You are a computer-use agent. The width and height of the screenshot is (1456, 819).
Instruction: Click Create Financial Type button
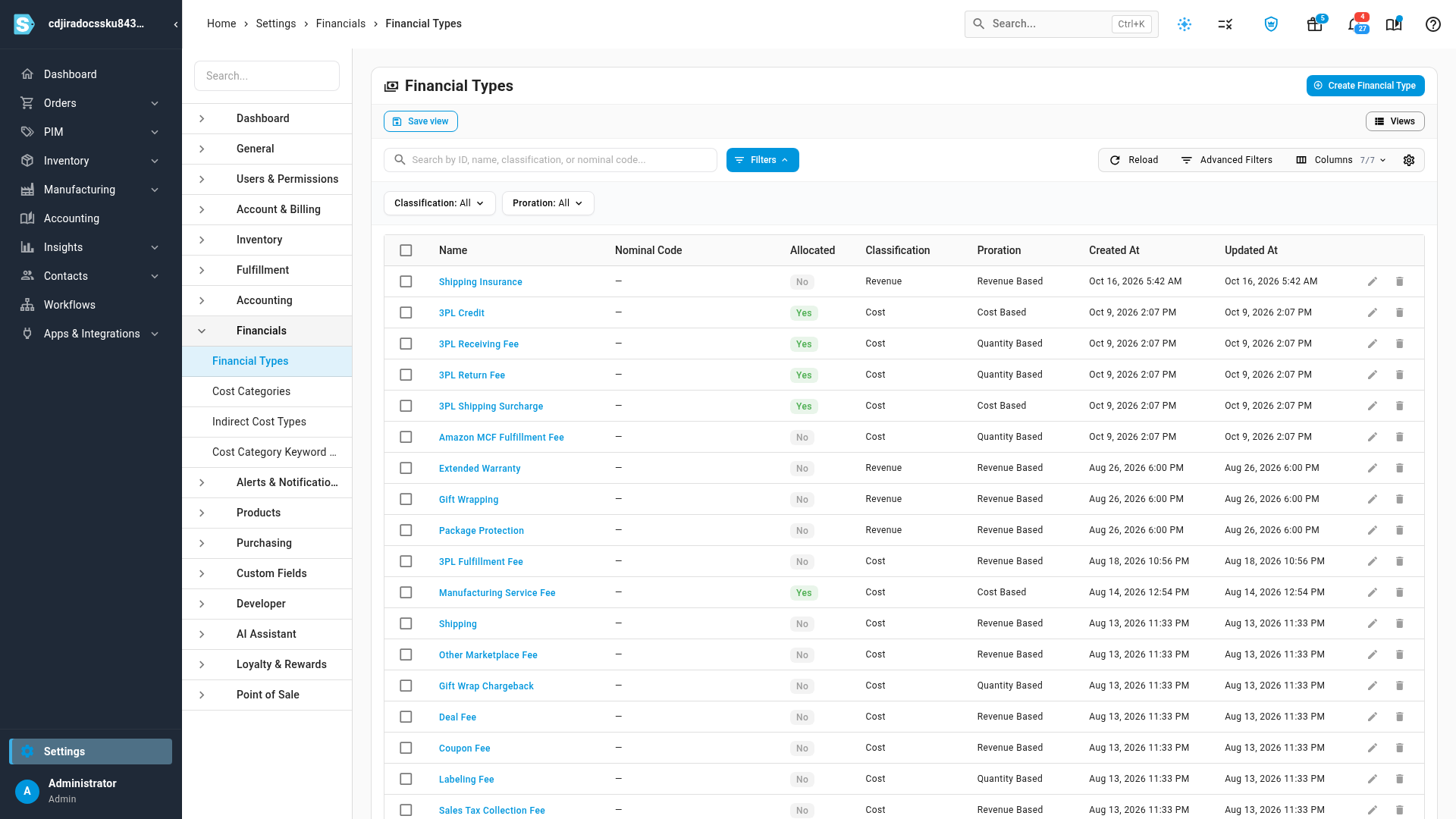[1365, 86]
